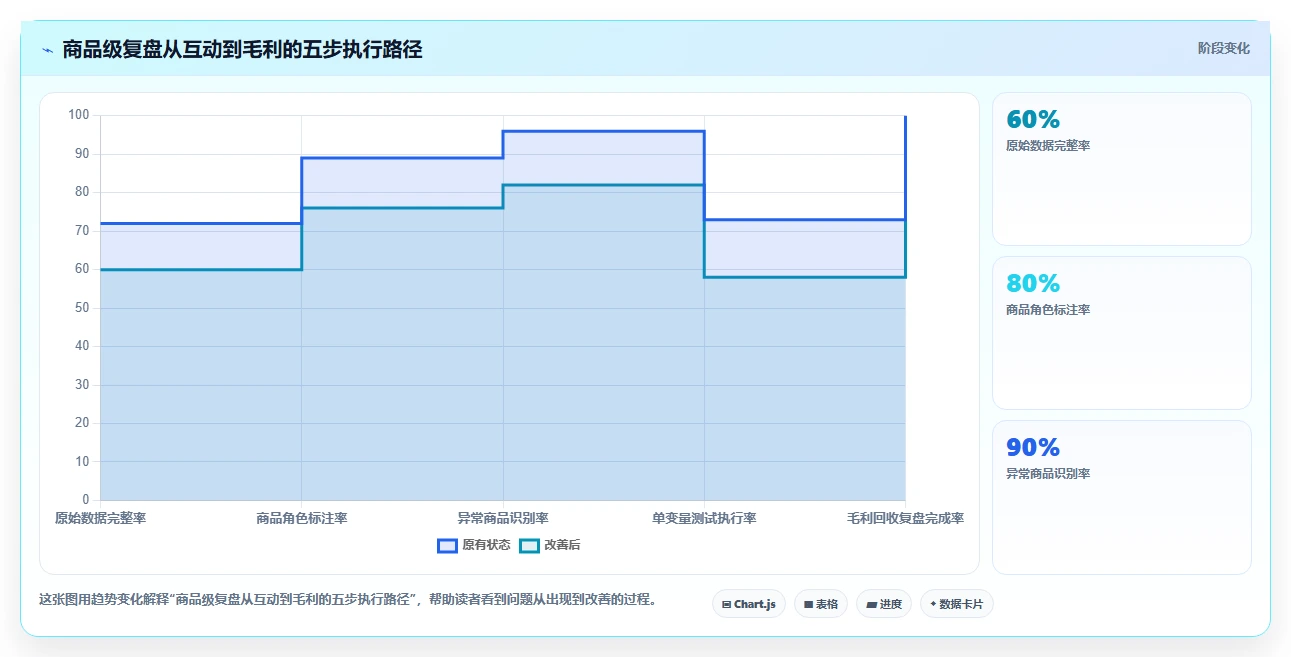The width and height of the screenshot is (1291, 657).
Task: Click the 改善后 legend color box
Action: pos(529,545)
